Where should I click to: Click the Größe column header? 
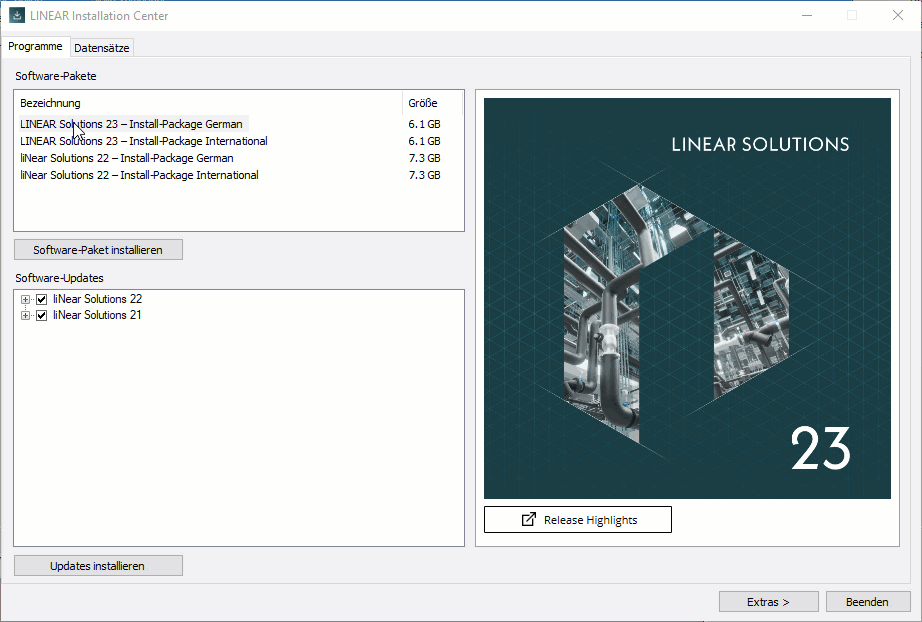point(433,103)
